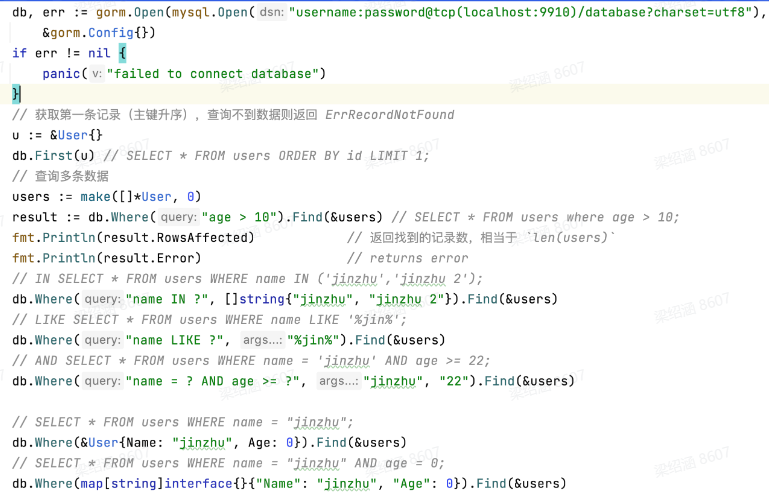Click the highlighted closing brace line
This screenshot has height=496, width=769.
pos(384,94)
